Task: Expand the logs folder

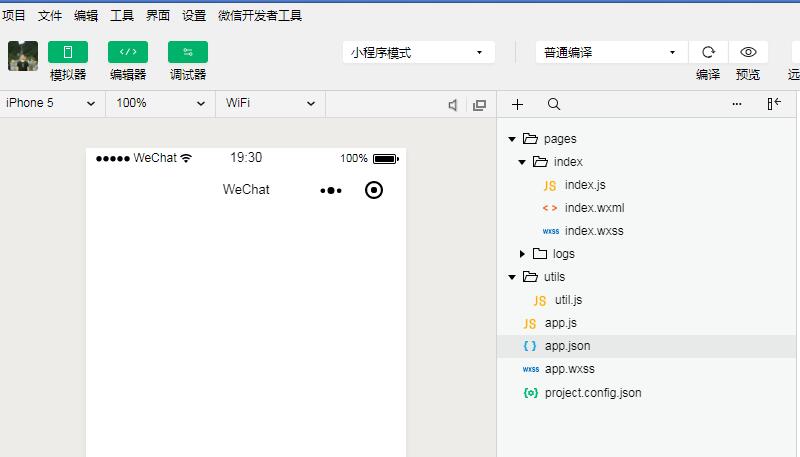Action: 522,254
